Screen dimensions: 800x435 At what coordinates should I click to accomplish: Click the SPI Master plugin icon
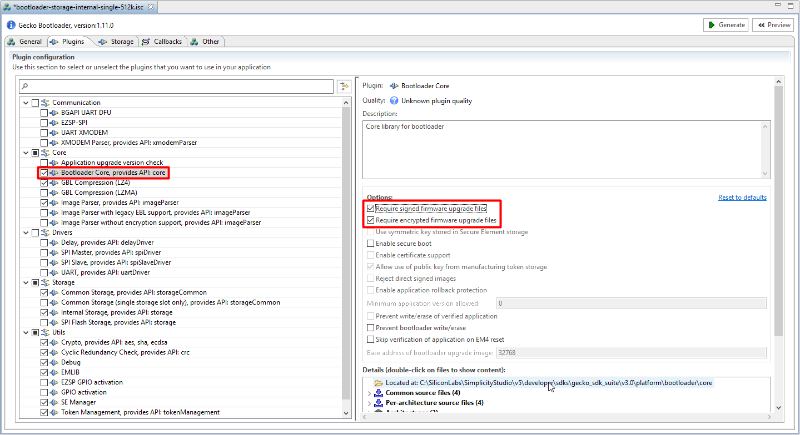pos(54,252)
